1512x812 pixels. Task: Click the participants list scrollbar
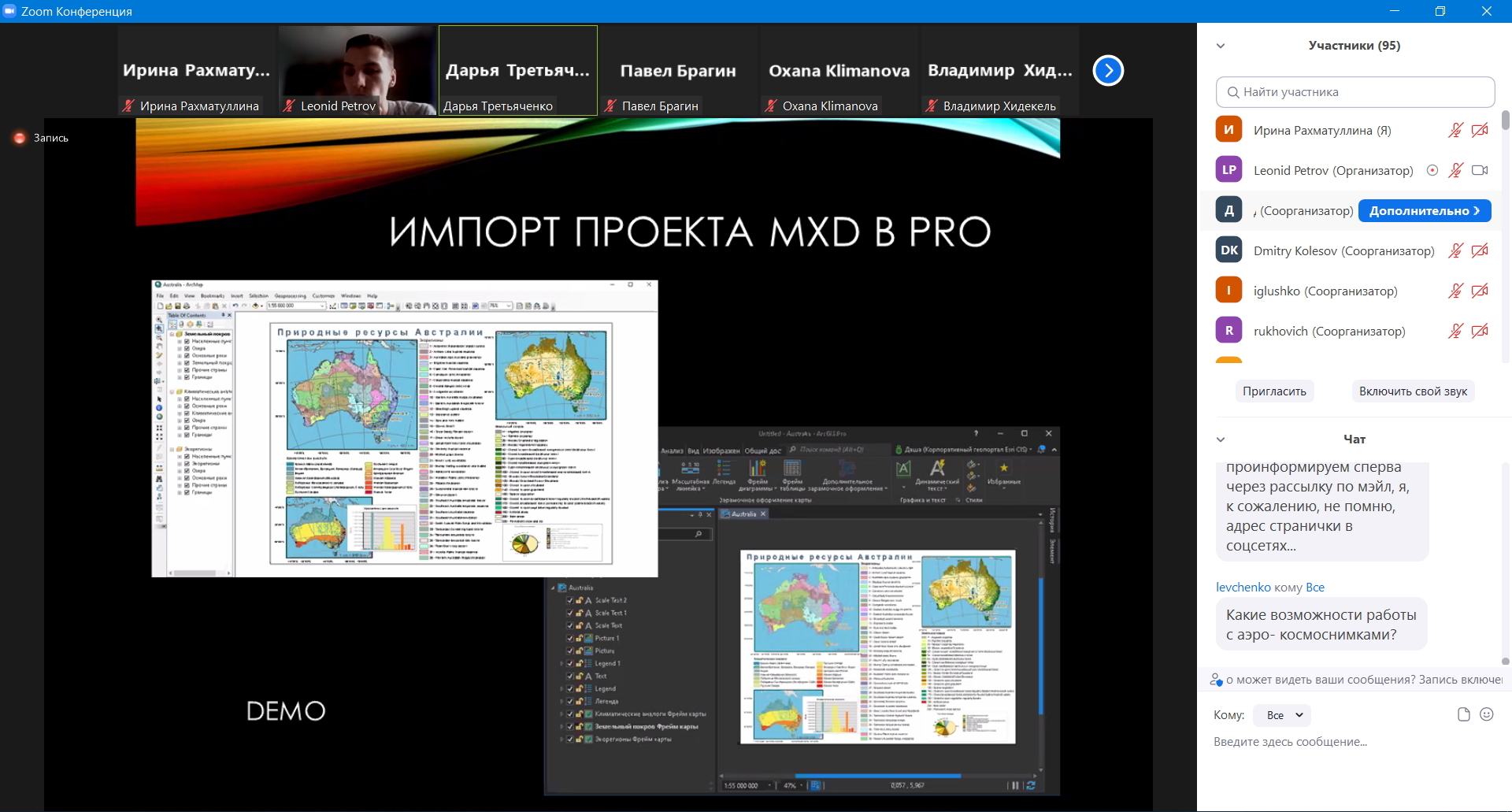tap(1505, 121)
